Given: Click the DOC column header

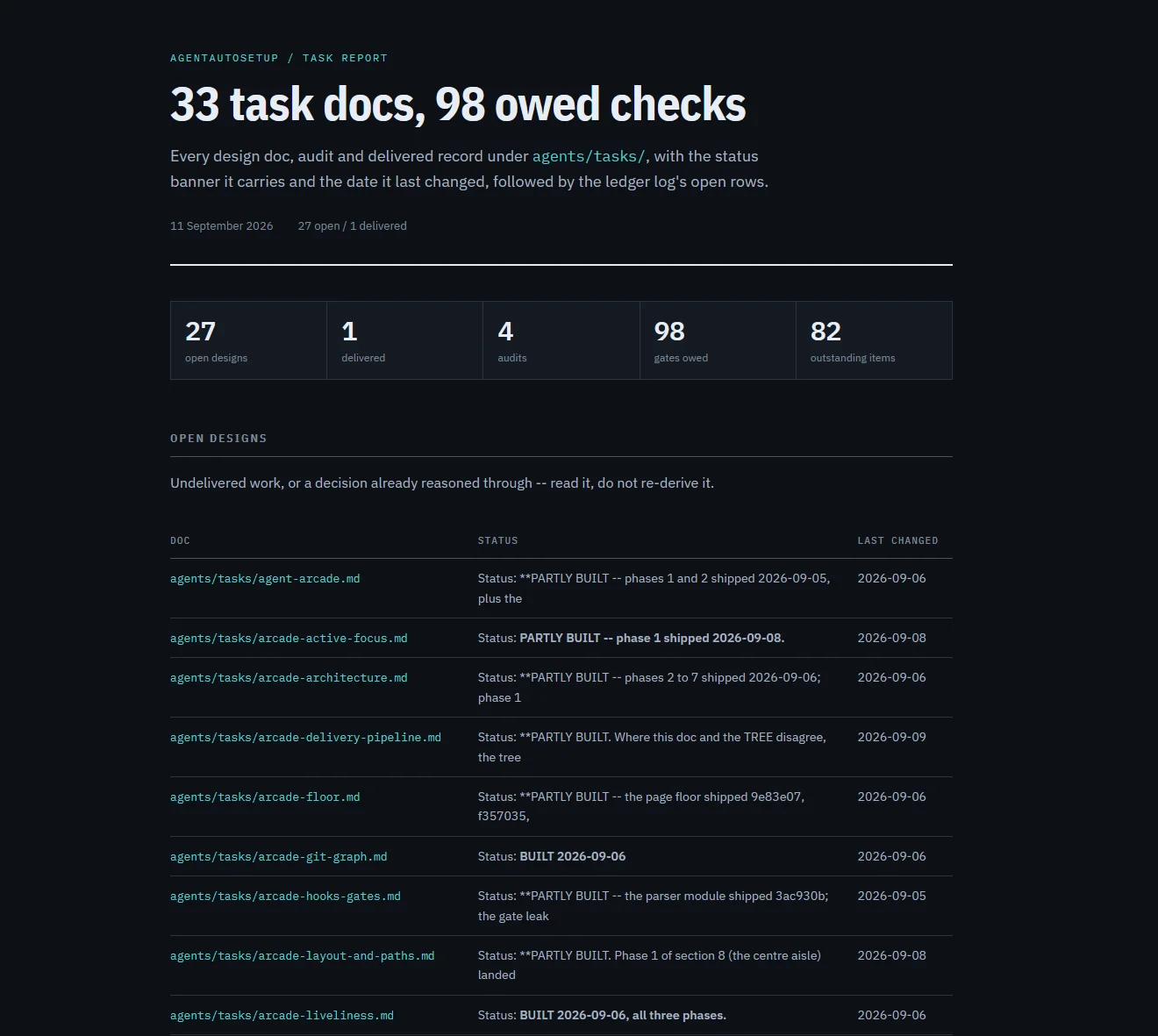Looking at the screenshot, I should [180, 540].
